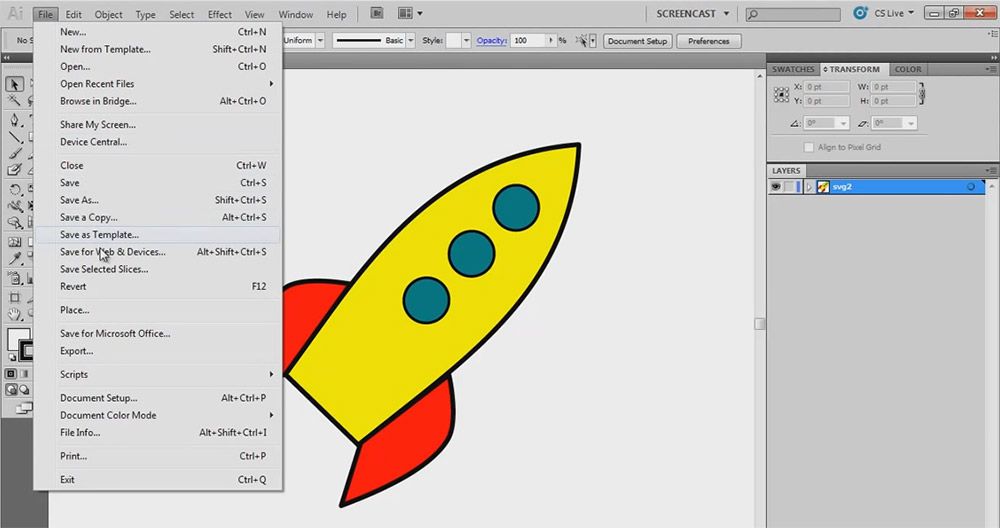Open Adobe Bridge via the Br icon
This screenshot has height=528, width=1000.
(x=377, y=13)
